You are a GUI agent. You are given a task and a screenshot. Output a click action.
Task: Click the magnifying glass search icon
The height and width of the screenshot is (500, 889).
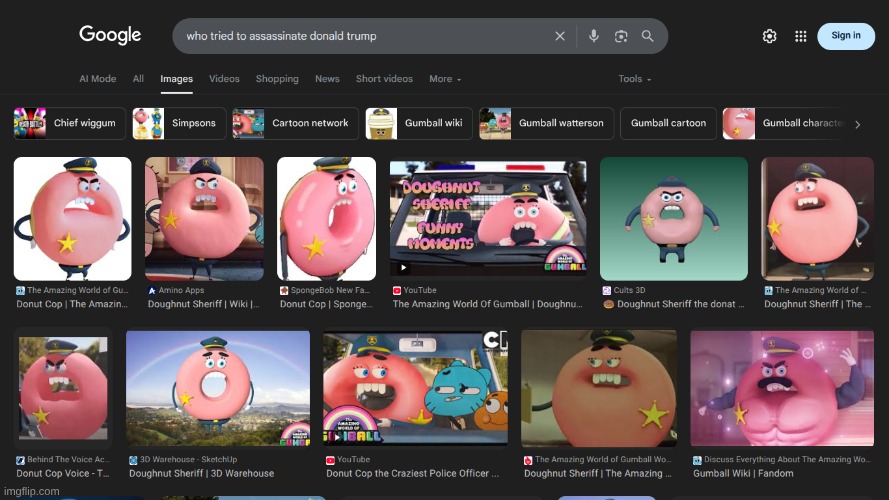[647, 36]
